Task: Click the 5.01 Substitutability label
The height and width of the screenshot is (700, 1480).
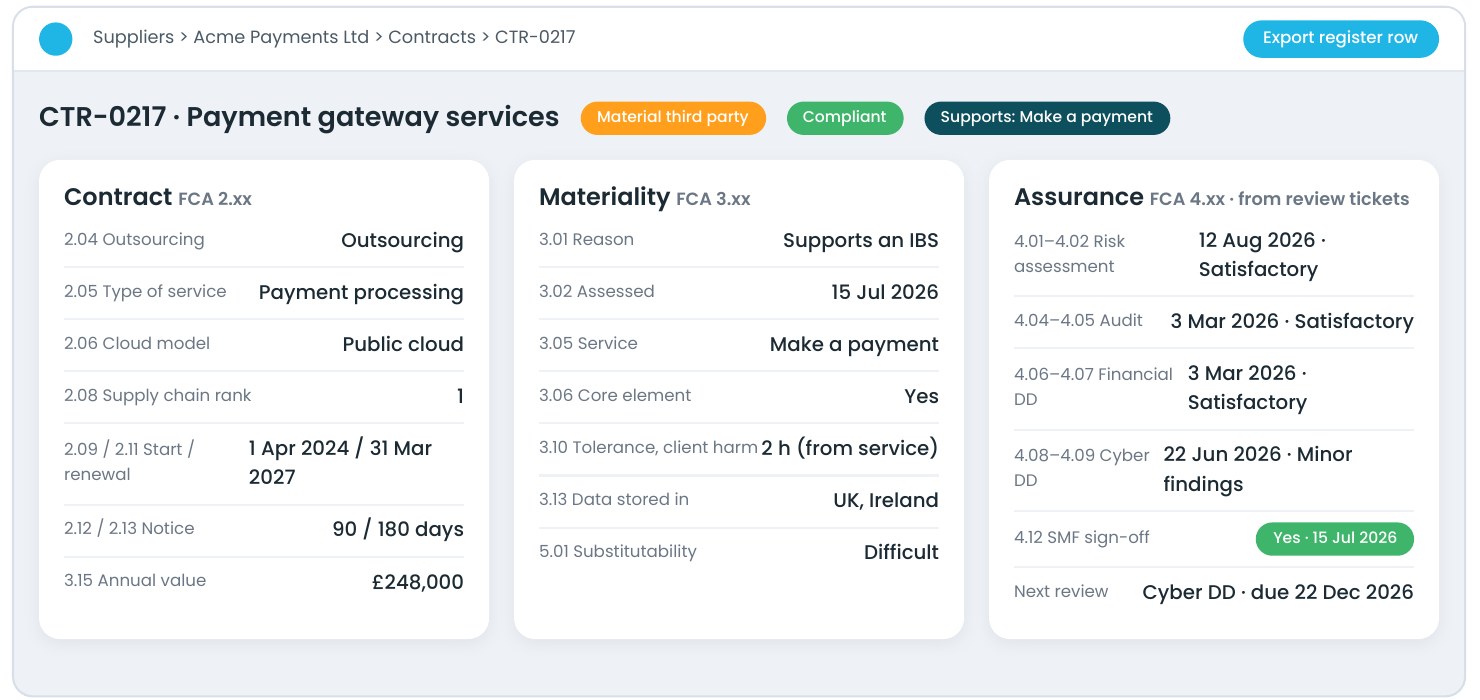Action: (x=618, y=552)
